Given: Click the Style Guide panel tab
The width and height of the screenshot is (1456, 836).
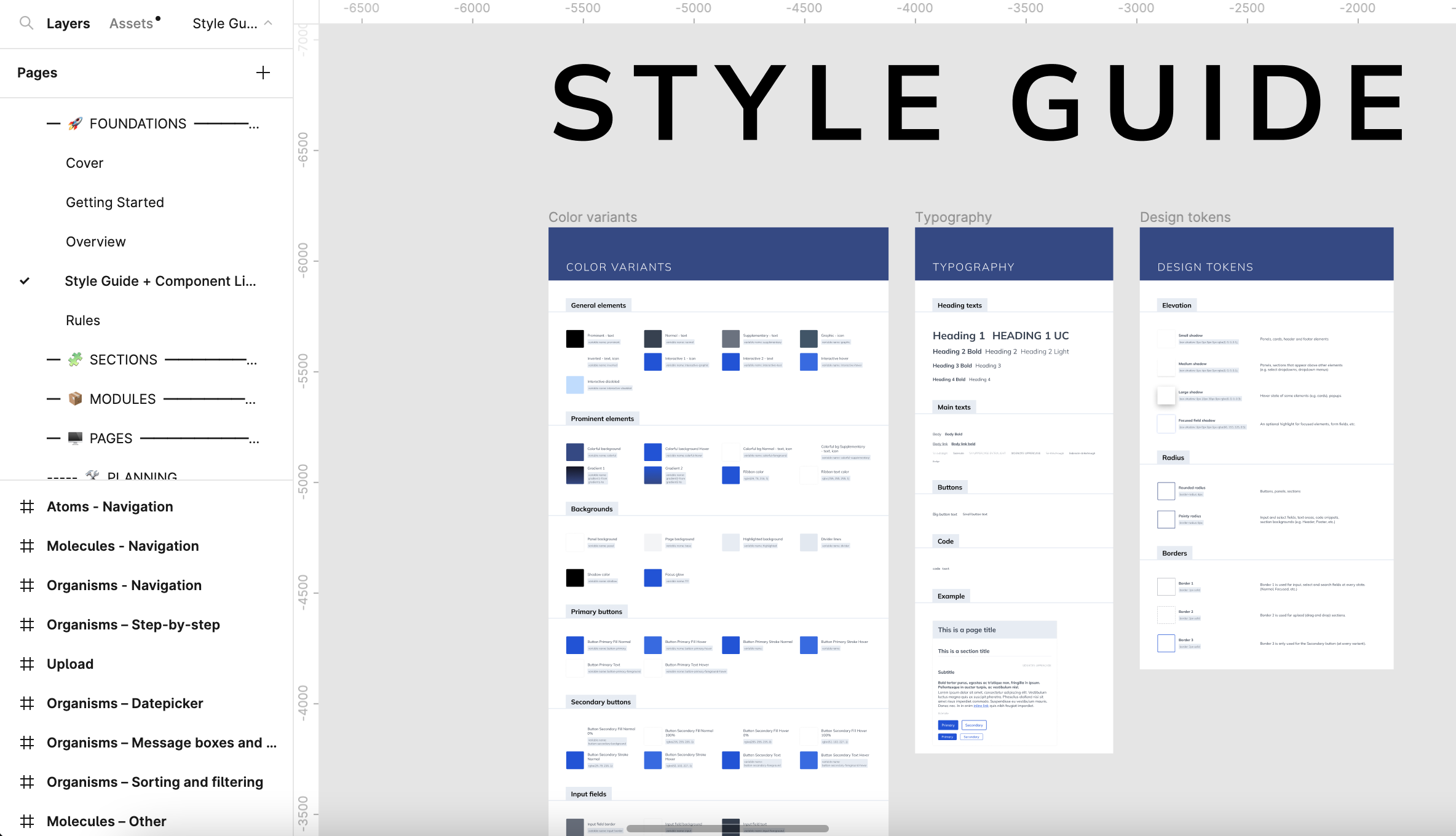Looking at the screenshot, I should [x=225, y=23].
